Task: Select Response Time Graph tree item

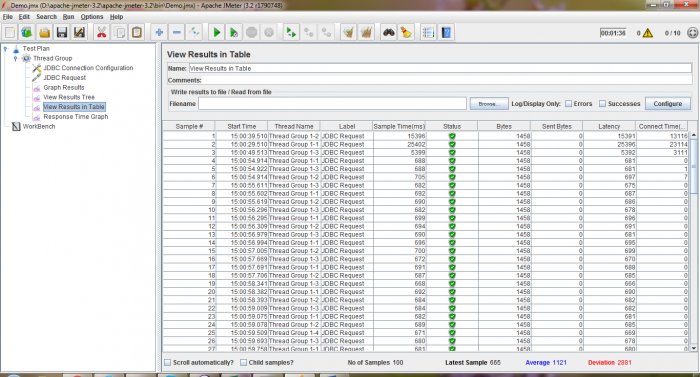Action: pos(75,117)
